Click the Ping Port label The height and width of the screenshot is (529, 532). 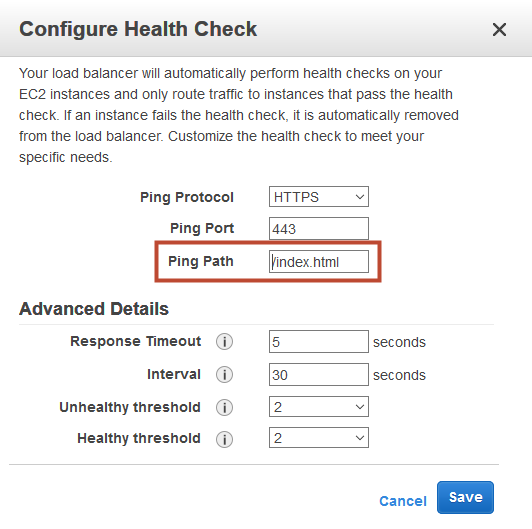click(x=202, y=228)
